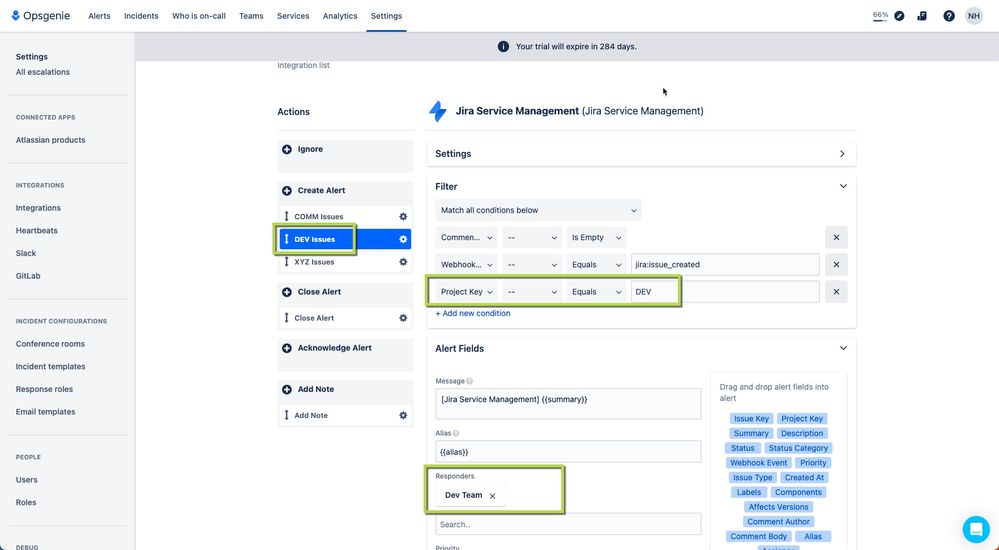The width and height of the screenshot is (999, 550).
Task: Click Add new condition link
Action: coord(473,314)
